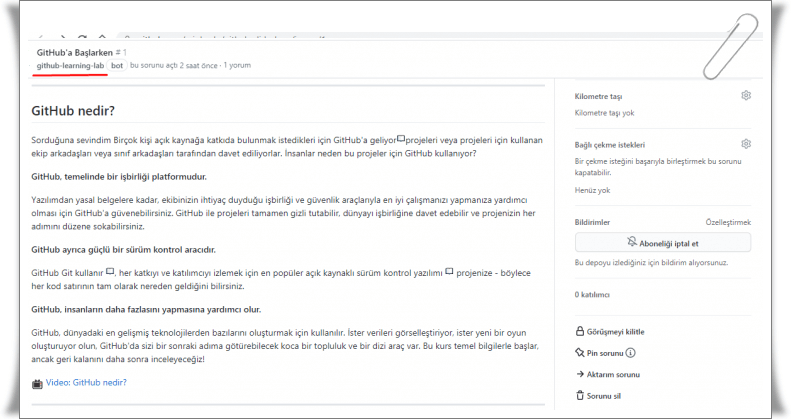Open the Kilometre taşı gear settings
The height and width of the screenshot is (419, 791).
tap(746, 95)
